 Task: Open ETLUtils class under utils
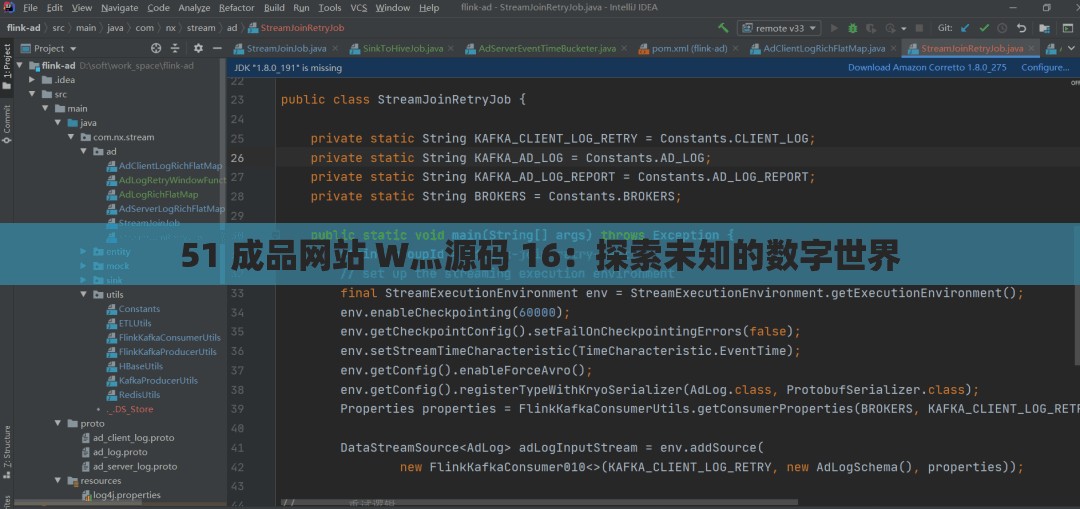tap(135, 323)
